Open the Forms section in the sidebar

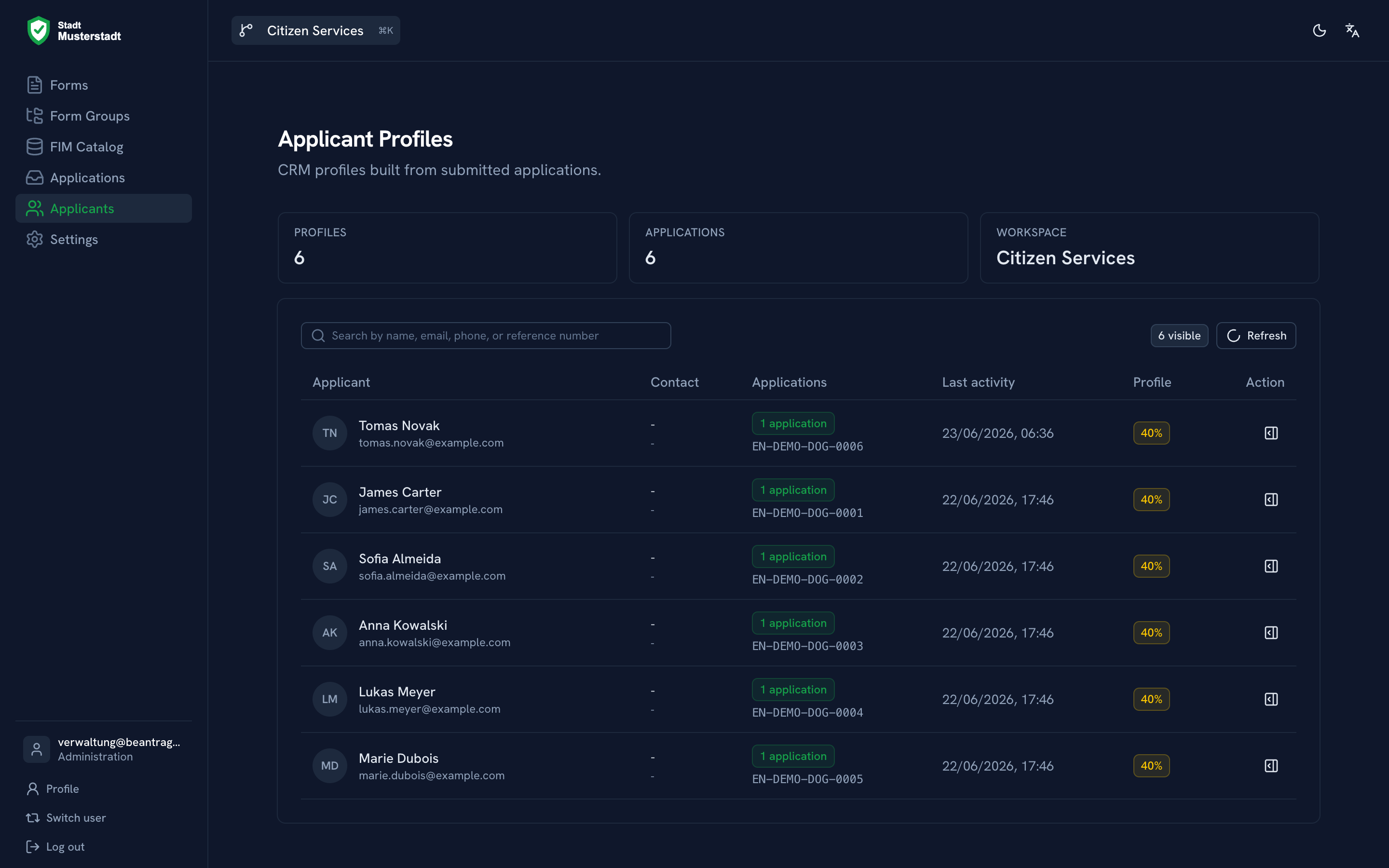point(103,85)
